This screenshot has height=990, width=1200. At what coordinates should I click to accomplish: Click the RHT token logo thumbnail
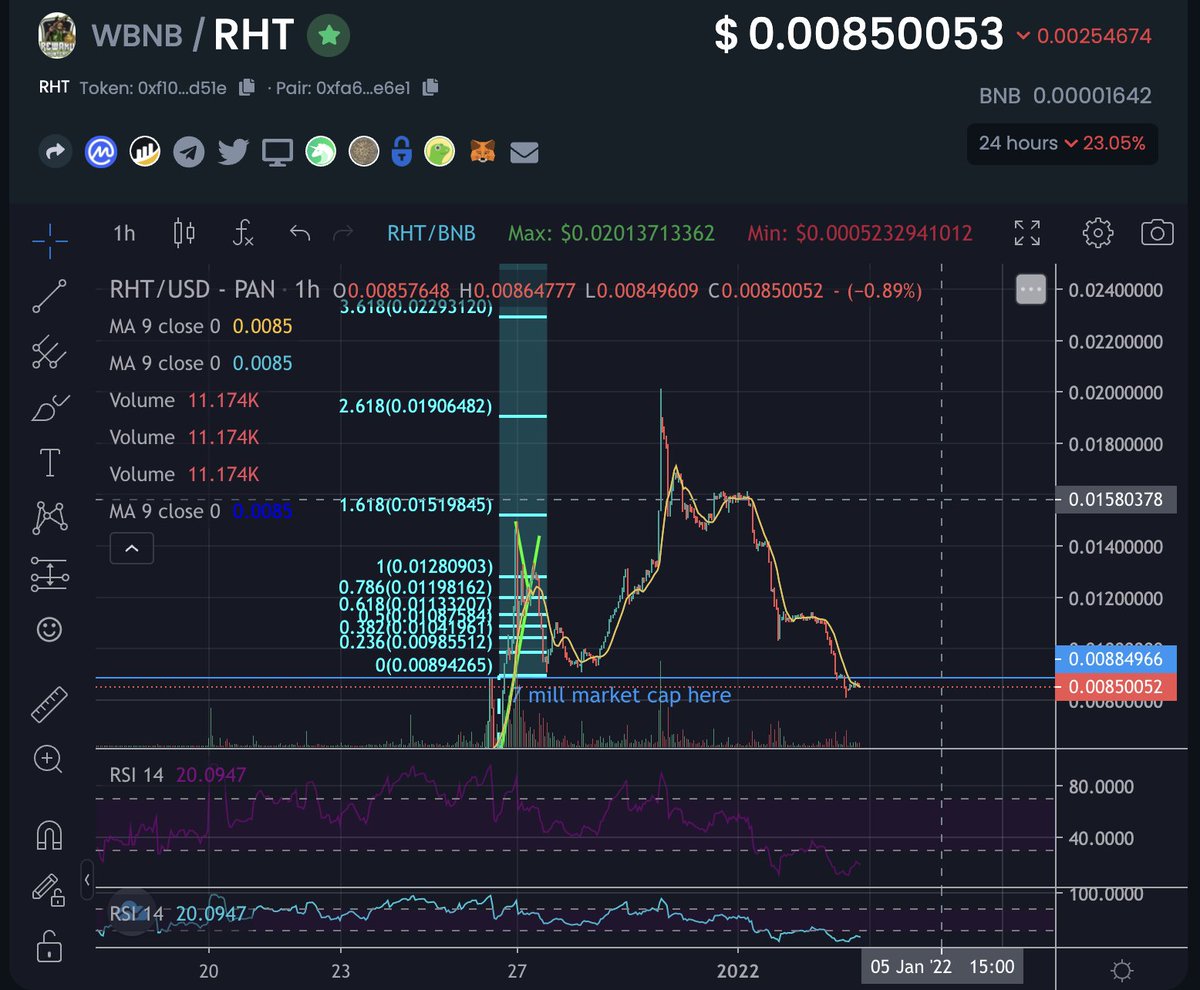59,36
